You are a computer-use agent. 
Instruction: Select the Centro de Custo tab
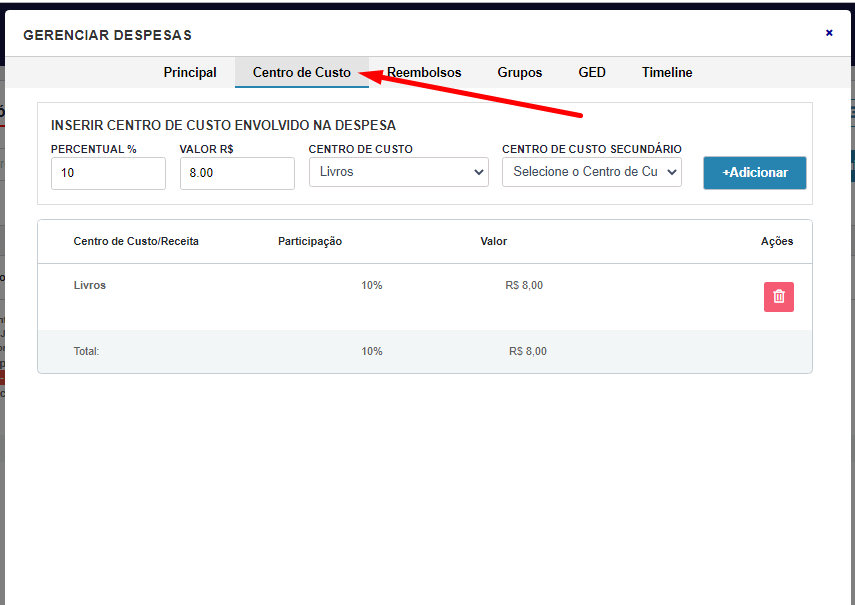click(x=302, y=72)
